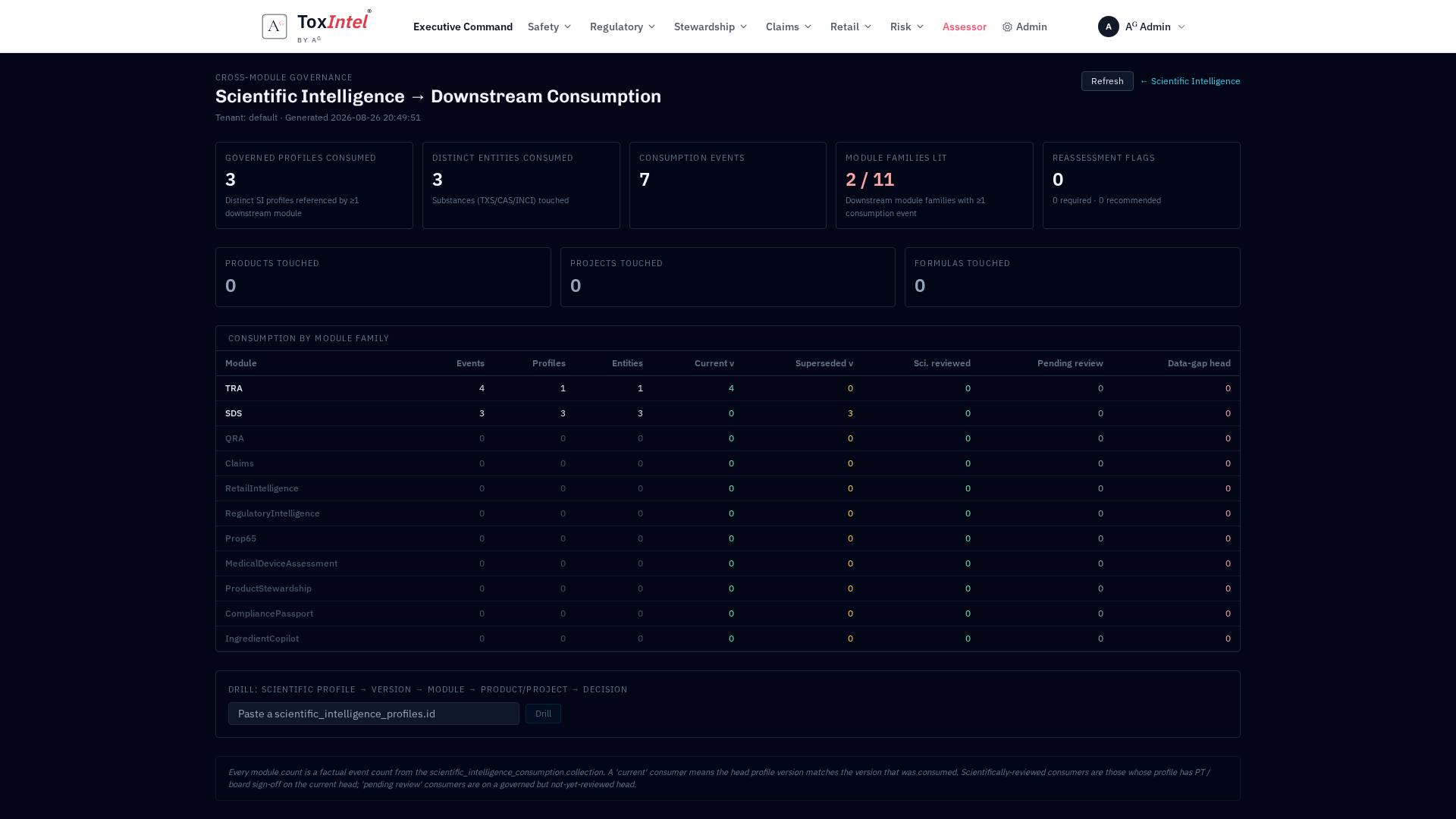Click the 'Tenant: default' generated timestamp text
Image resolution: width=1456 pixels, height=819 pixels.
318,118
